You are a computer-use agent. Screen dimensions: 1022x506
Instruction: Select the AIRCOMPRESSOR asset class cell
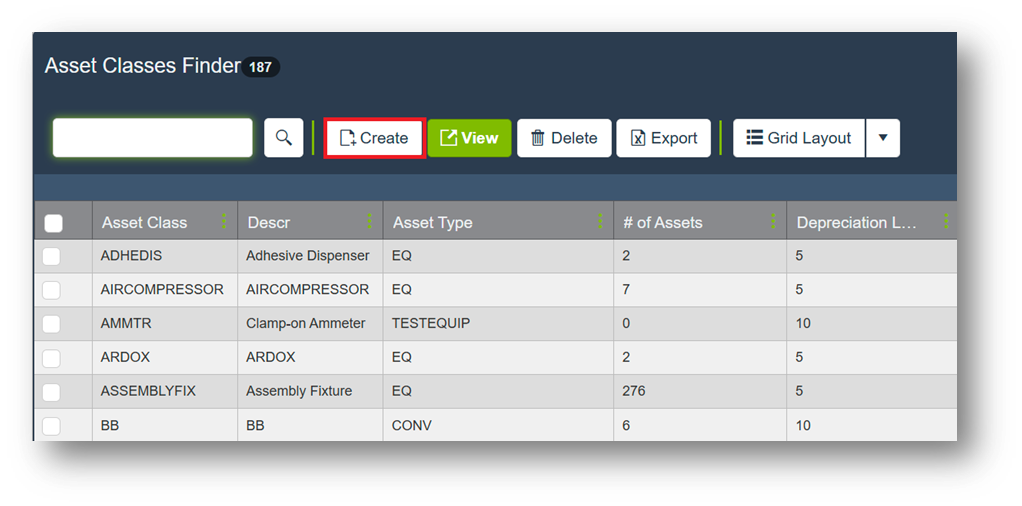[x=162, y=290]
